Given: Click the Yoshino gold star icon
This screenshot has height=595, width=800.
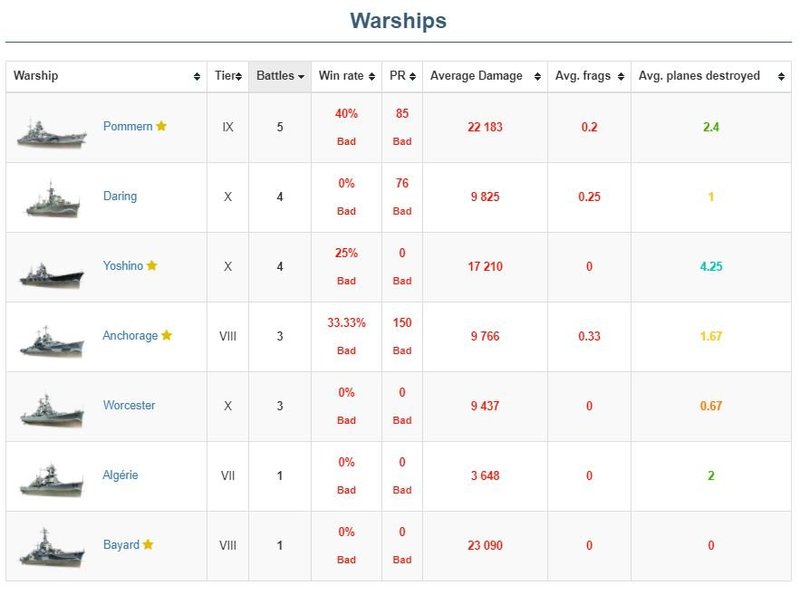Looking at the screenshot, I should point(152,266).
